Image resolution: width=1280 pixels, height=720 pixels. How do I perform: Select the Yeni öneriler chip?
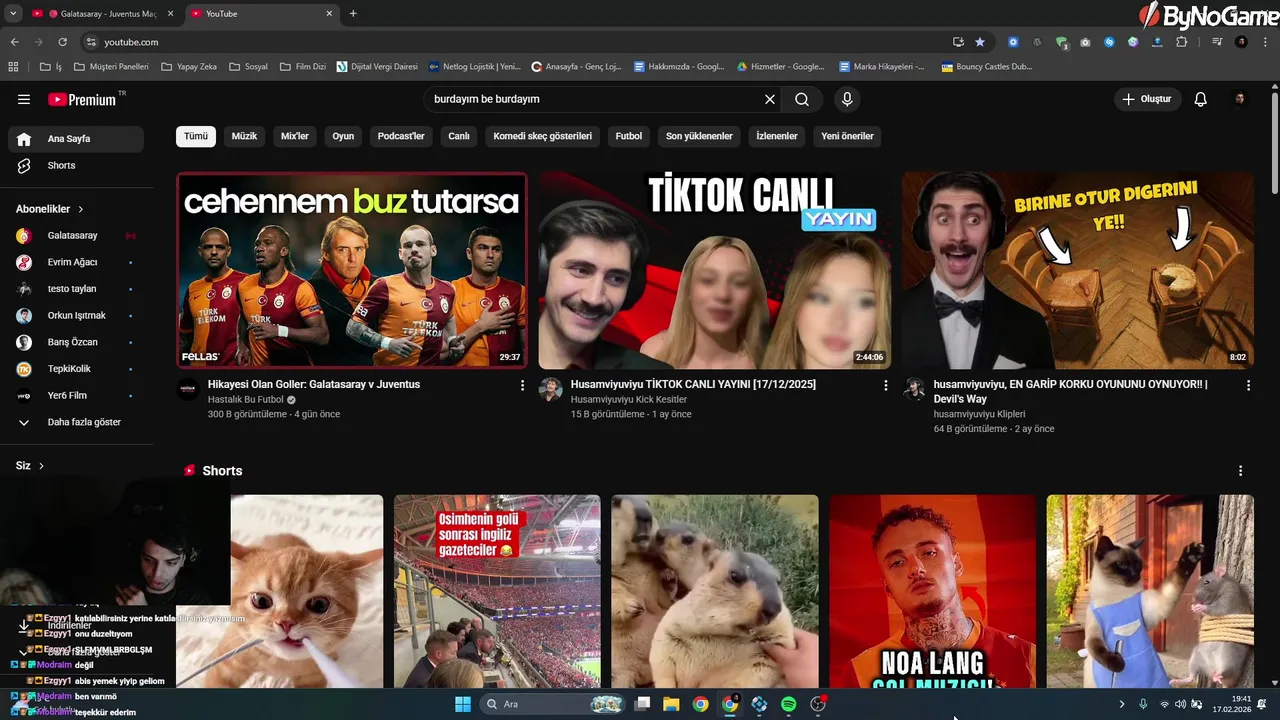point(847,136)
